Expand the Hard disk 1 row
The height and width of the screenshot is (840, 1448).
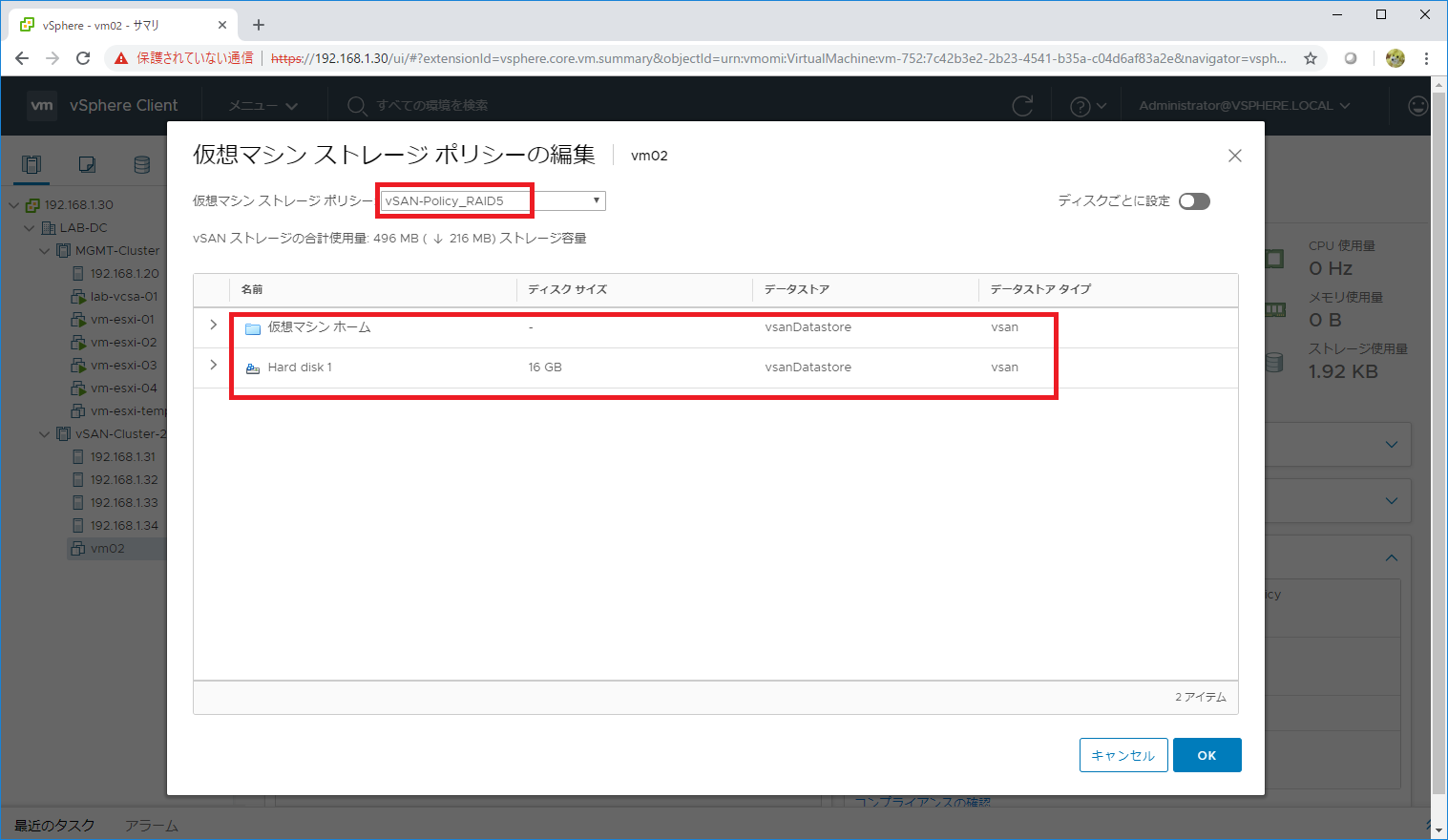[x=213, y=366]
